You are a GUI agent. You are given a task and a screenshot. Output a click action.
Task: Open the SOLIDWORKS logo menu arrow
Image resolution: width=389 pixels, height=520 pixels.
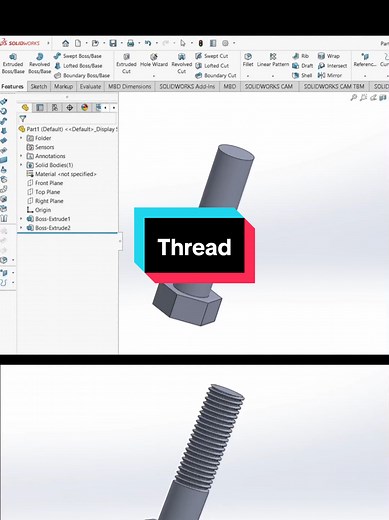click(x=48, y=43)
